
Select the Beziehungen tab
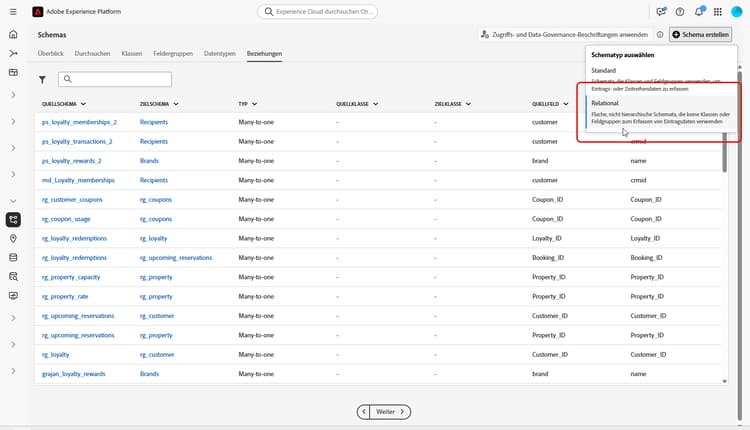point(264,54)
